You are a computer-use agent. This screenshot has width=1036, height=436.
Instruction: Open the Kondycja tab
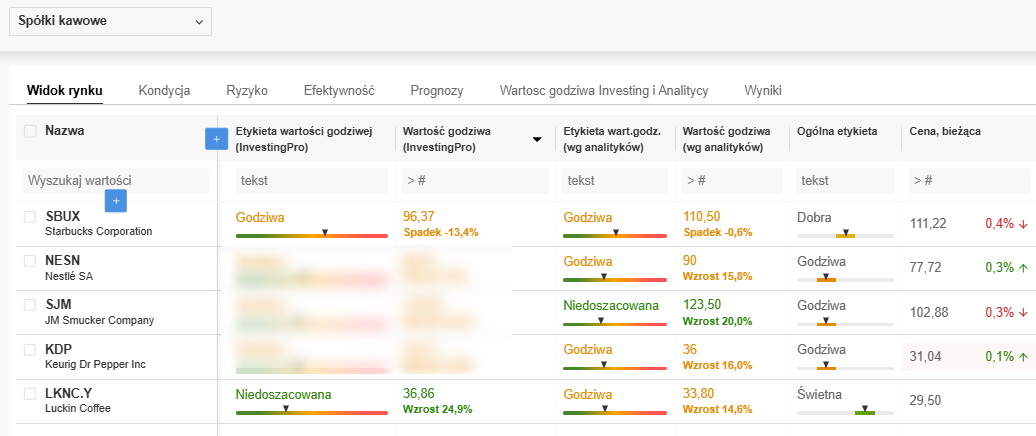tap(165, 91)
